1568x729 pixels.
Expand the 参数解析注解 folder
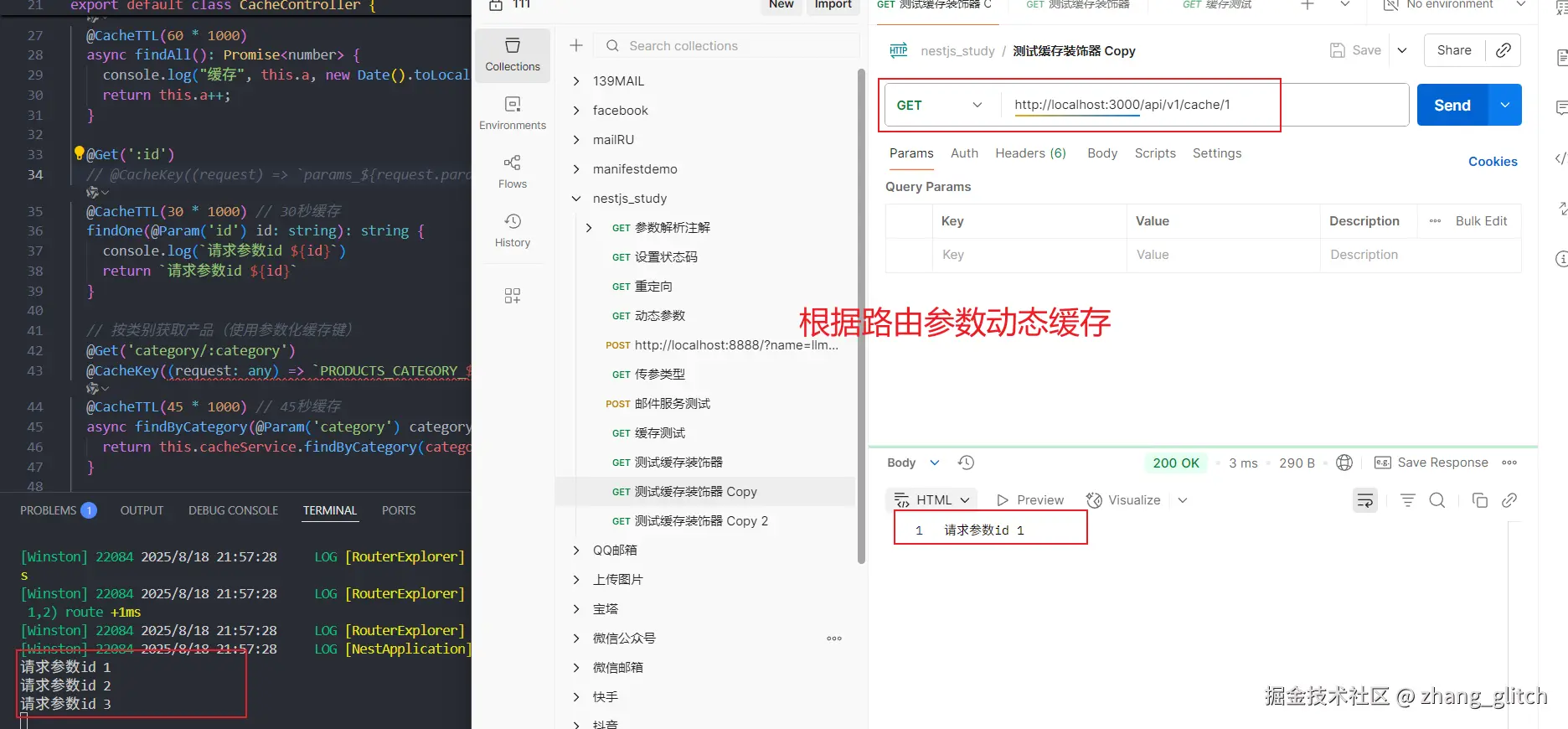[x=589, y=228]
